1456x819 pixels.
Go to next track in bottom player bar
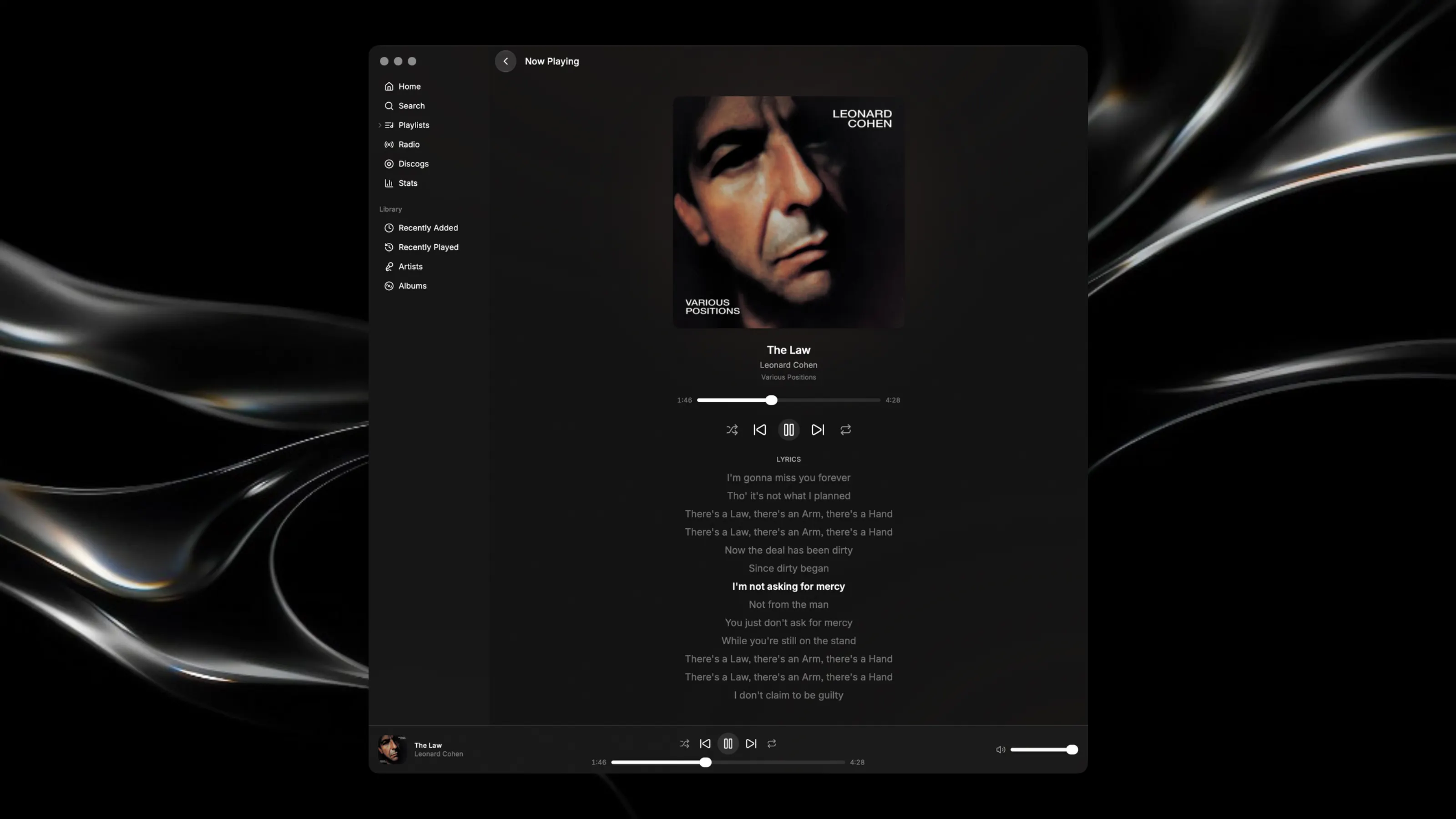[x=751, y=744]
